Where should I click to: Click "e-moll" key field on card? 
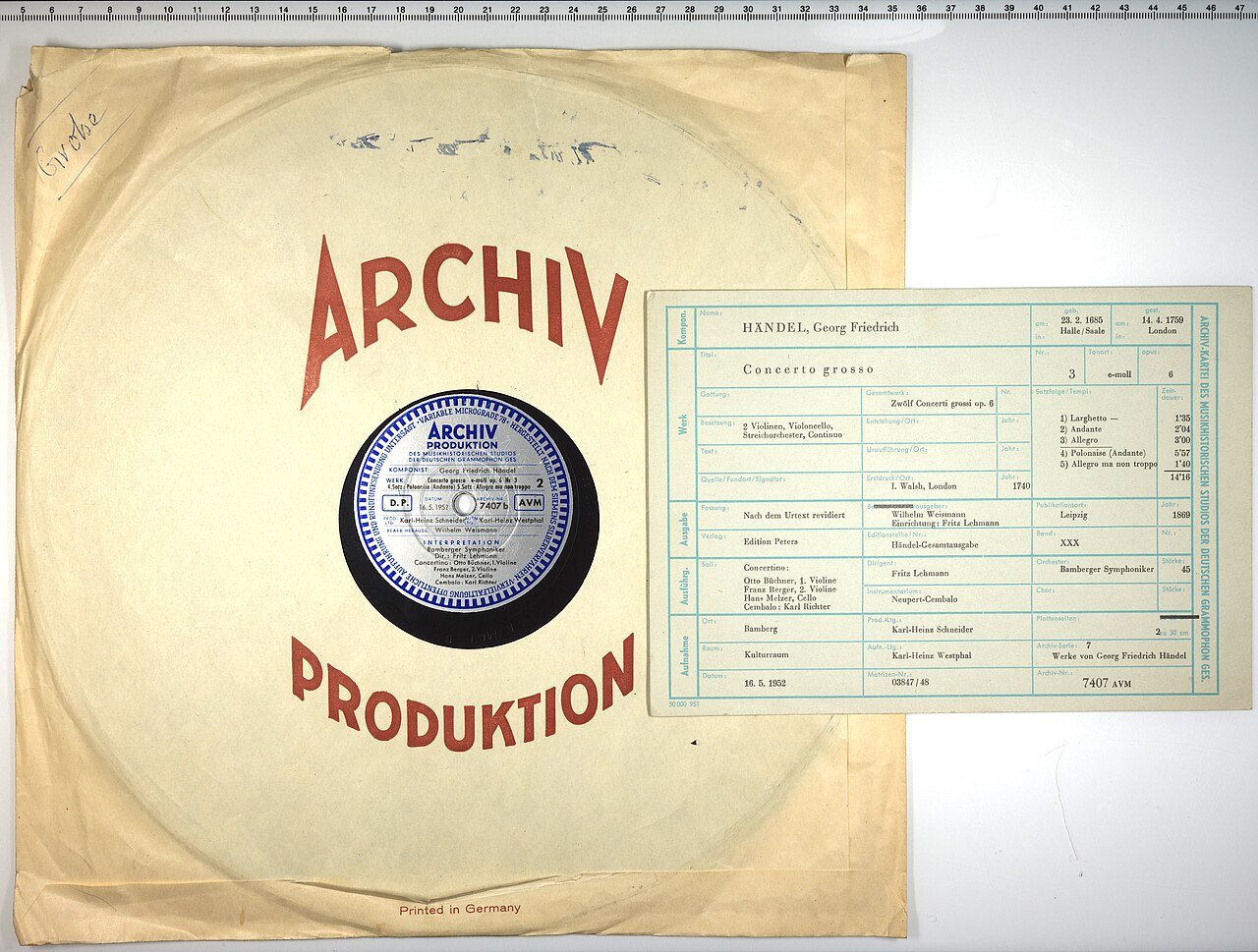[1119, 375]
